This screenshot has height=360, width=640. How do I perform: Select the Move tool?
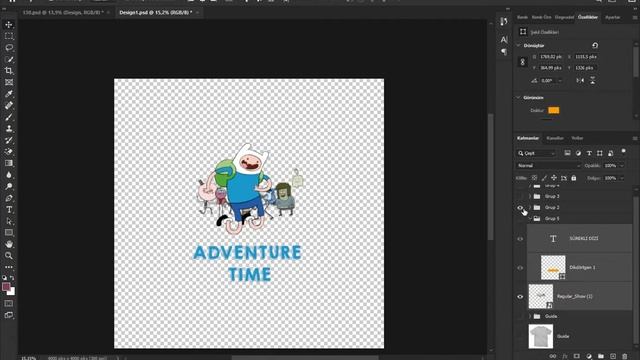tap(9, 25)
